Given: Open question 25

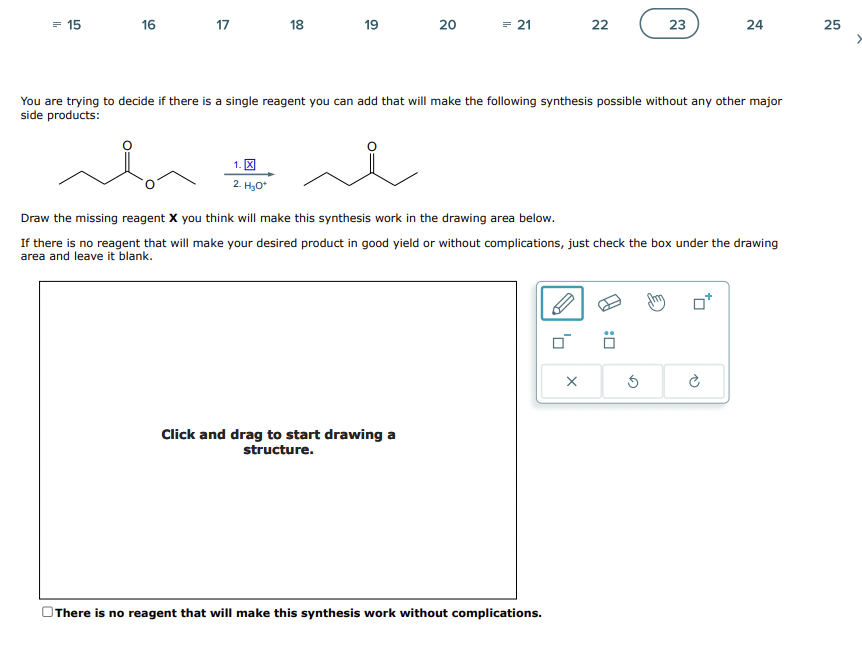Looking at the screenshot, I should pyautogui.click(x=832, y=24).
